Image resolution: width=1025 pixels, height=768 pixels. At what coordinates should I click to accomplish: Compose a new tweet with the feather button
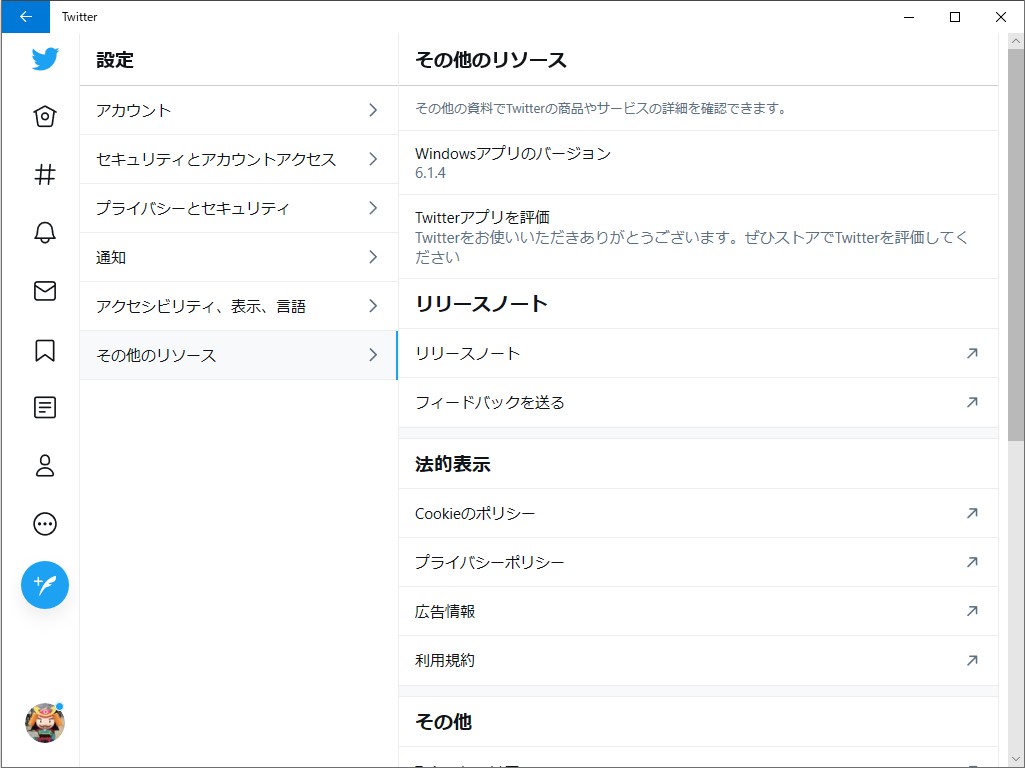point(44,585)
